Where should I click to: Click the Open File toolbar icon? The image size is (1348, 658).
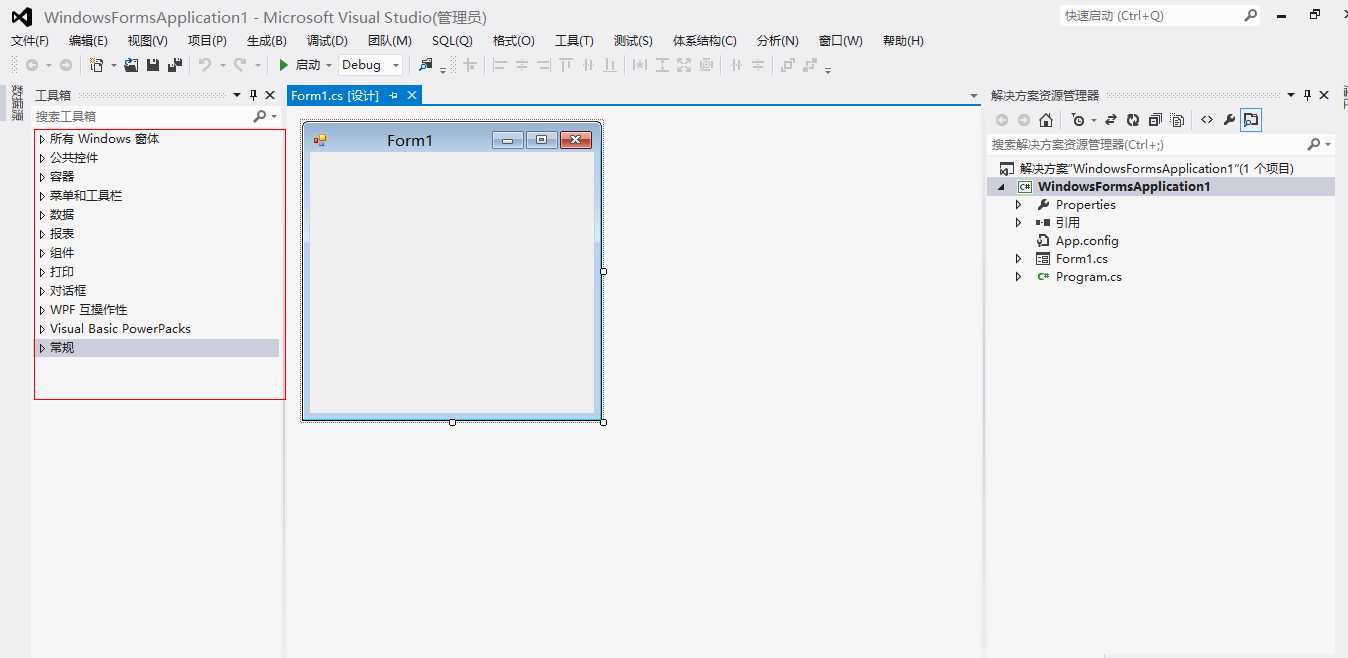click(131, 65)
